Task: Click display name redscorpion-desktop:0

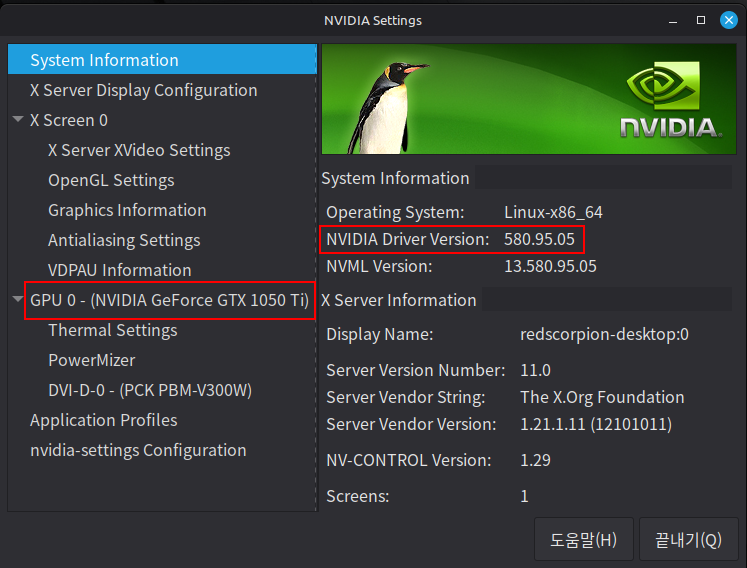Action: coord(604,335)
